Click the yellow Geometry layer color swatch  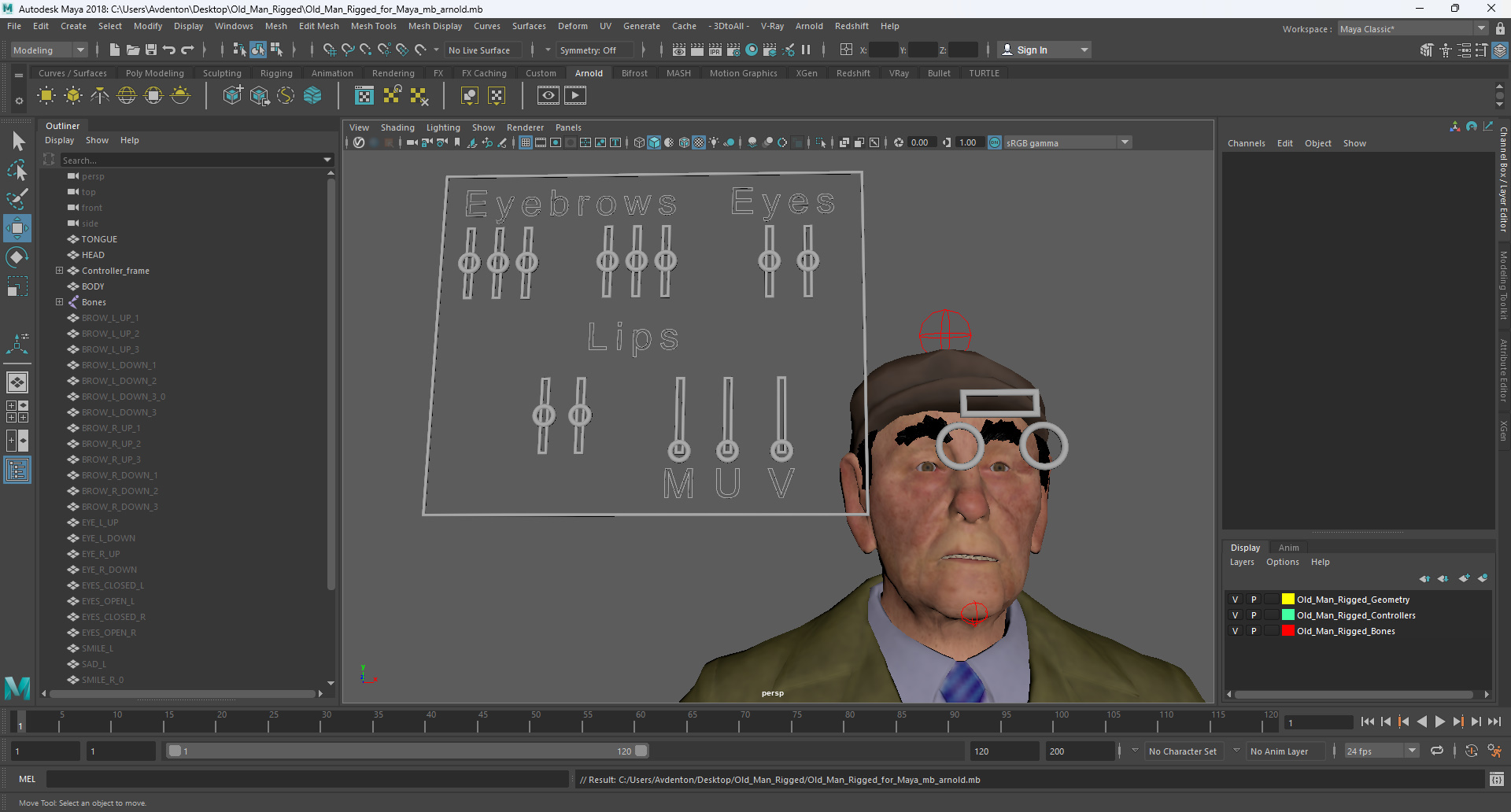(1287, 600)
